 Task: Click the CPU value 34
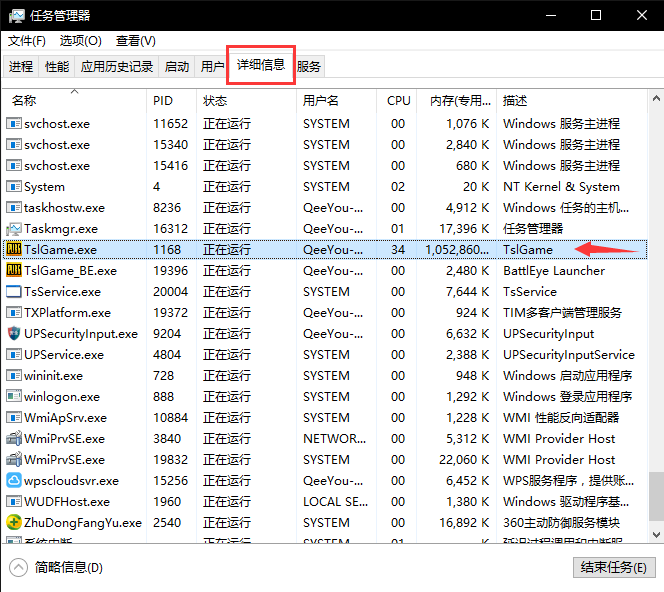click(398, 250)
